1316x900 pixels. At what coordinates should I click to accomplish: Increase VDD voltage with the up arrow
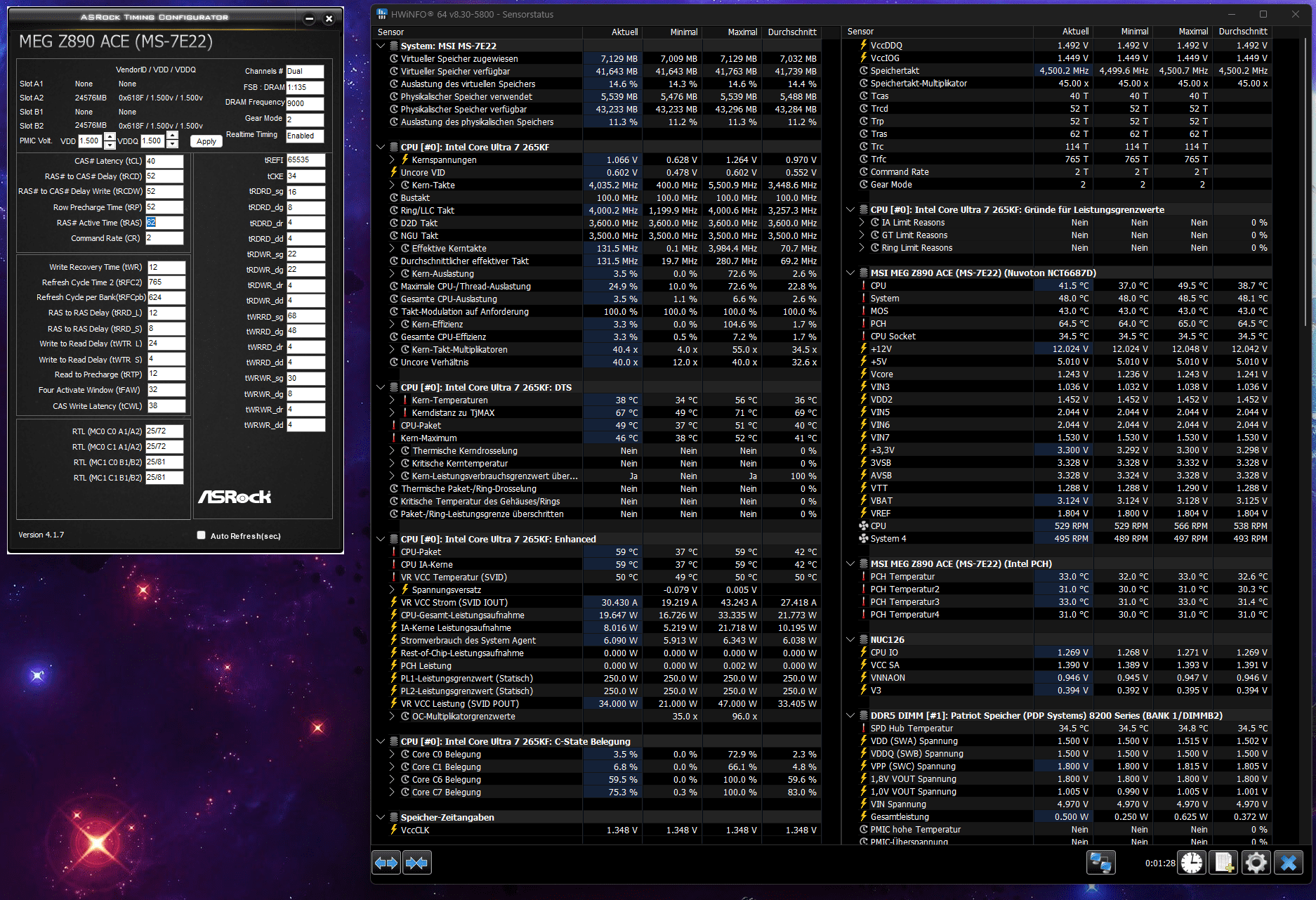(x=110, y=136)
